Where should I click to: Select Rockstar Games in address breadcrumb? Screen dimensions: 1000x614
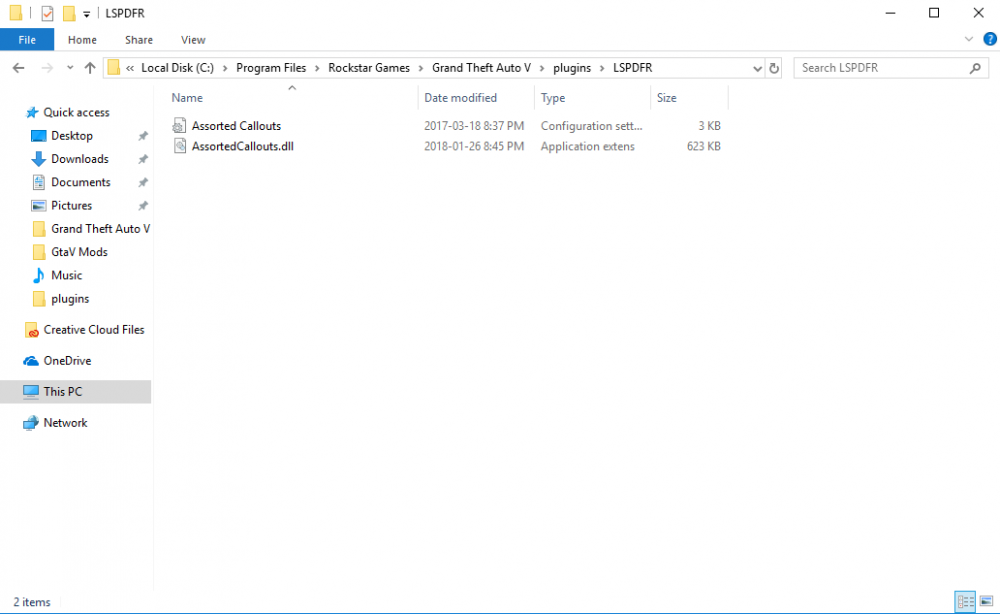tap(369, 68)
